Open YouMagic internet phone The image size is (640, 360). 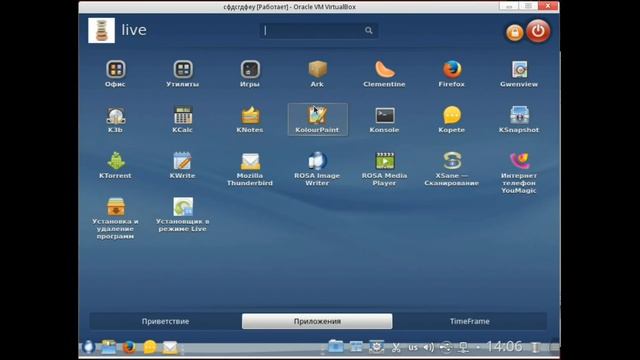pyautogui.click(x=519, y=173)
